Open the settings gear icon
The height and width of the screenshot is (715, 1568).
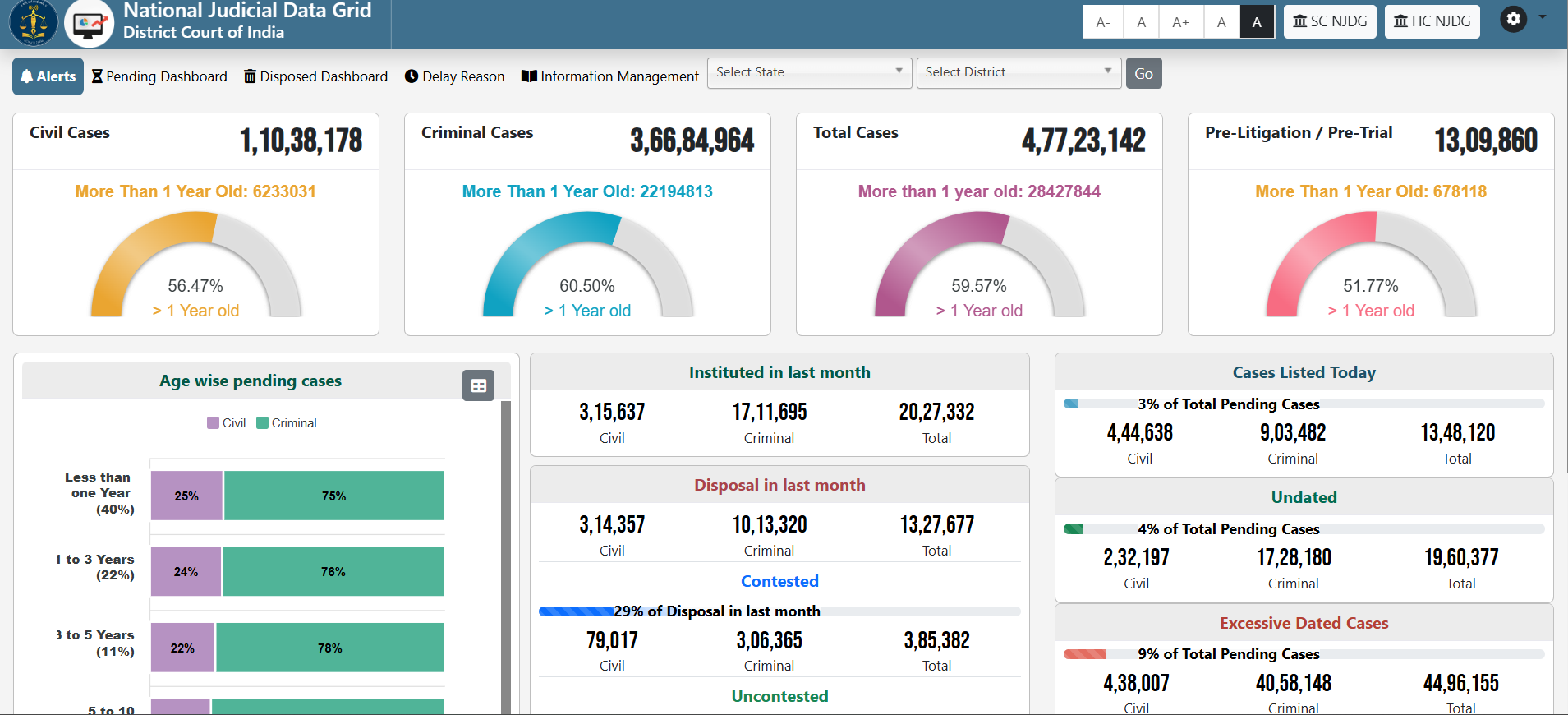coord(1513,19)
